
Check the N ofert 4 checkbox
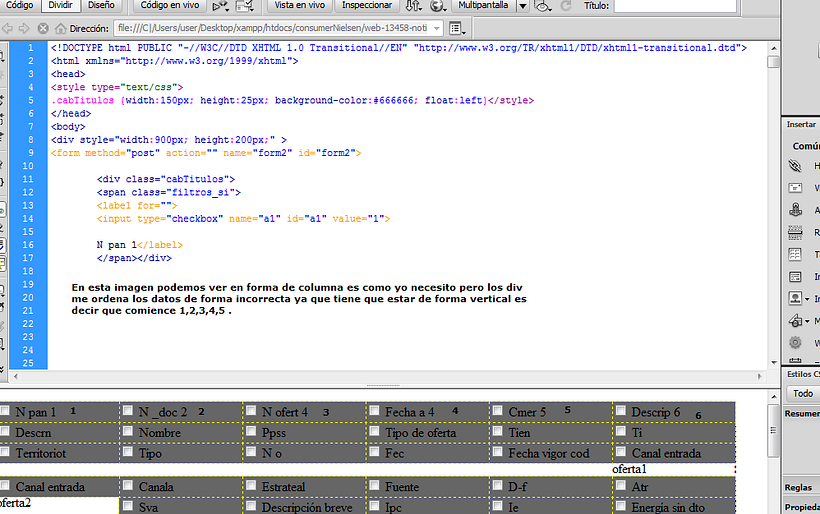click(x=251, y=410)
